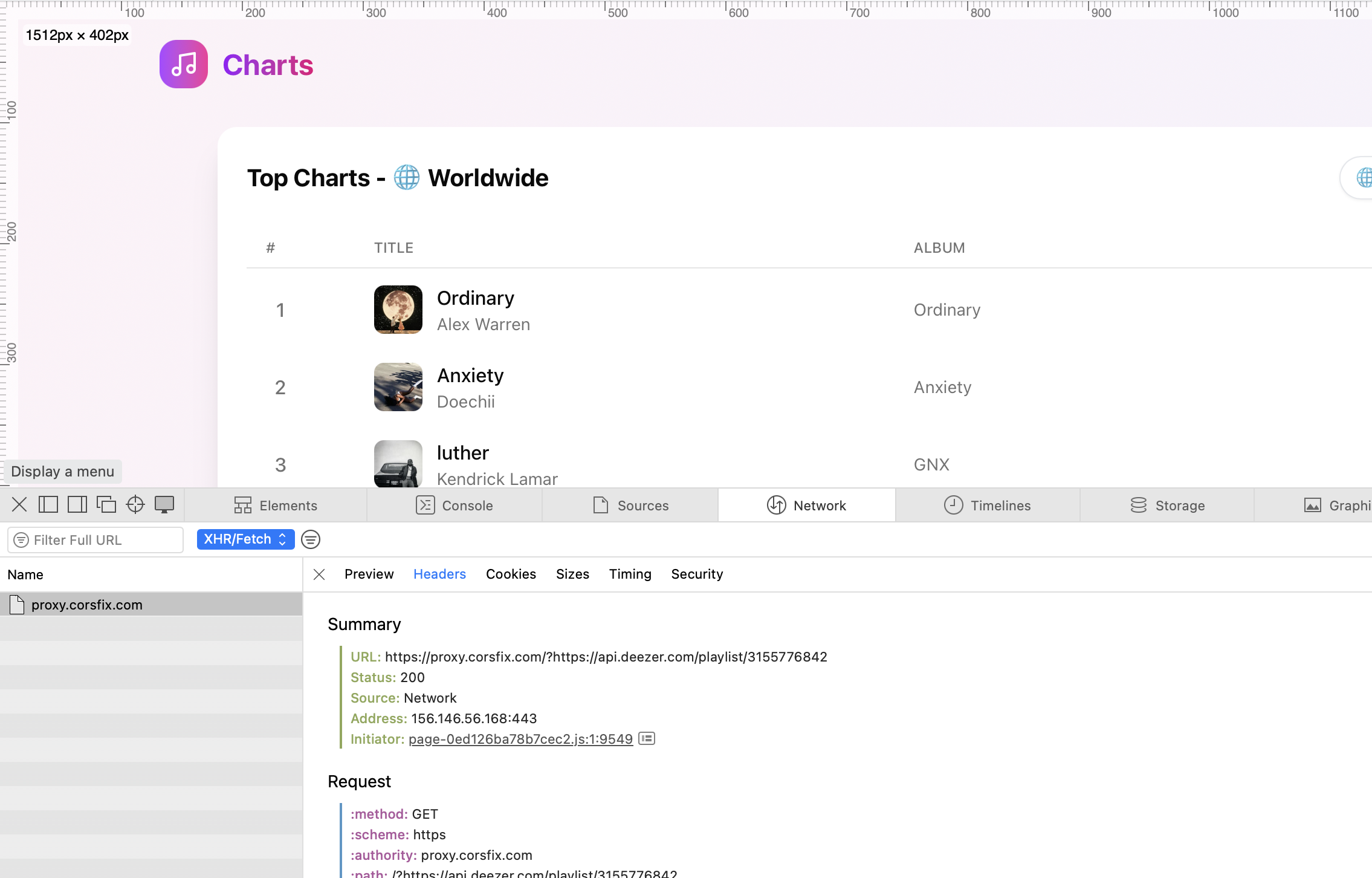Image resolution: width=1372 pixels, height=878 pixels.
Task: Switch to the Console tab
Action: coord(455,506)
